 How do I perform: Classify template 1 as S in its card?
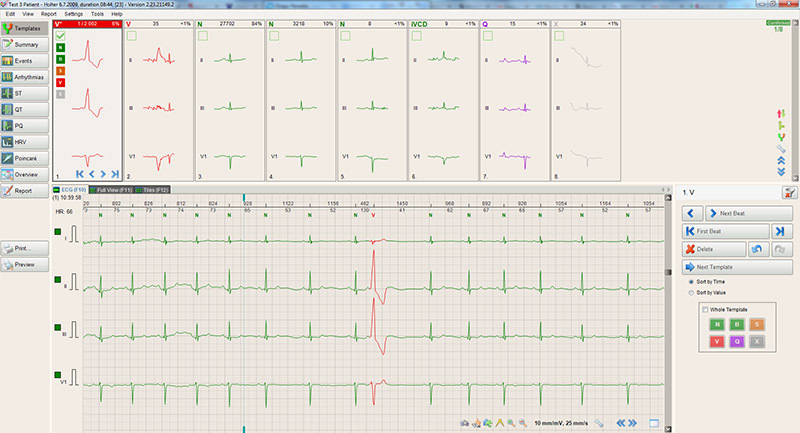[x=60, y=71]
